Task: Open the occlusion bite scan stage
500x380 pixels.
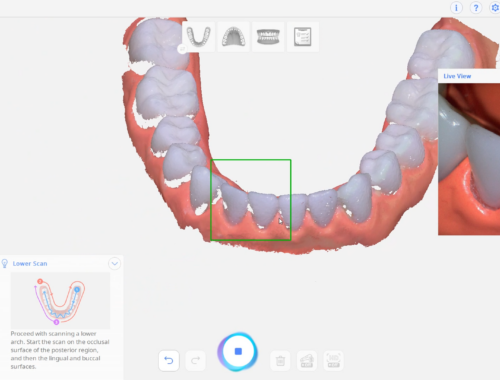Action: click(268, 37)
